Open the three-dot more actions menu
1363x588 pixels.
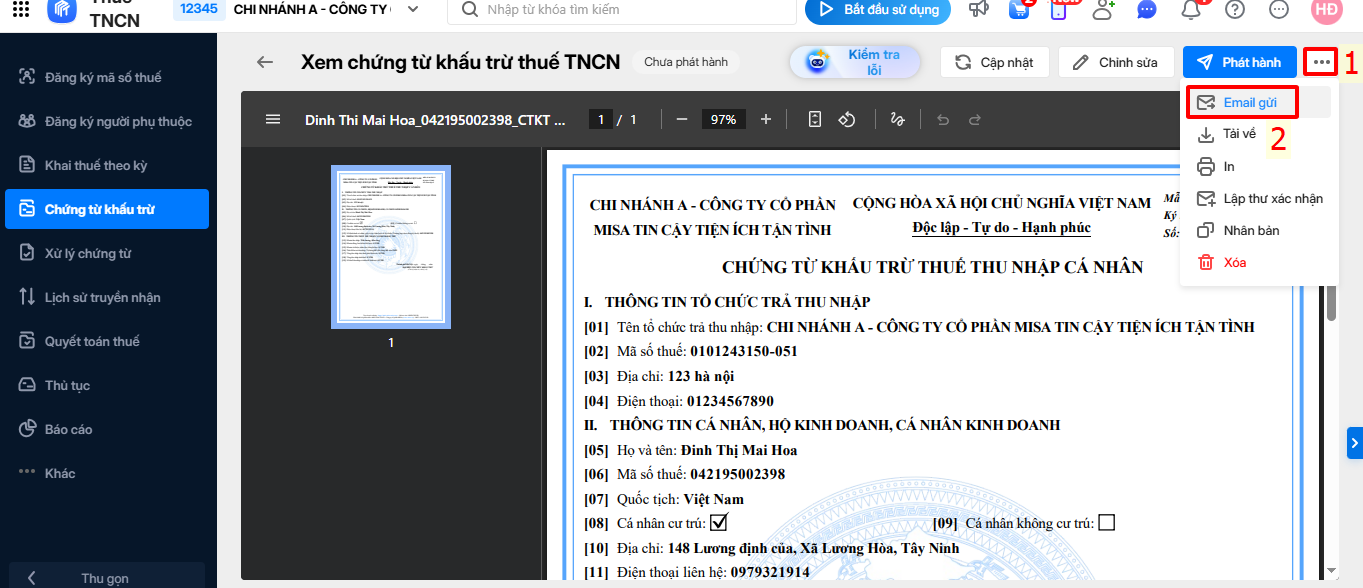click(1321, 62)
